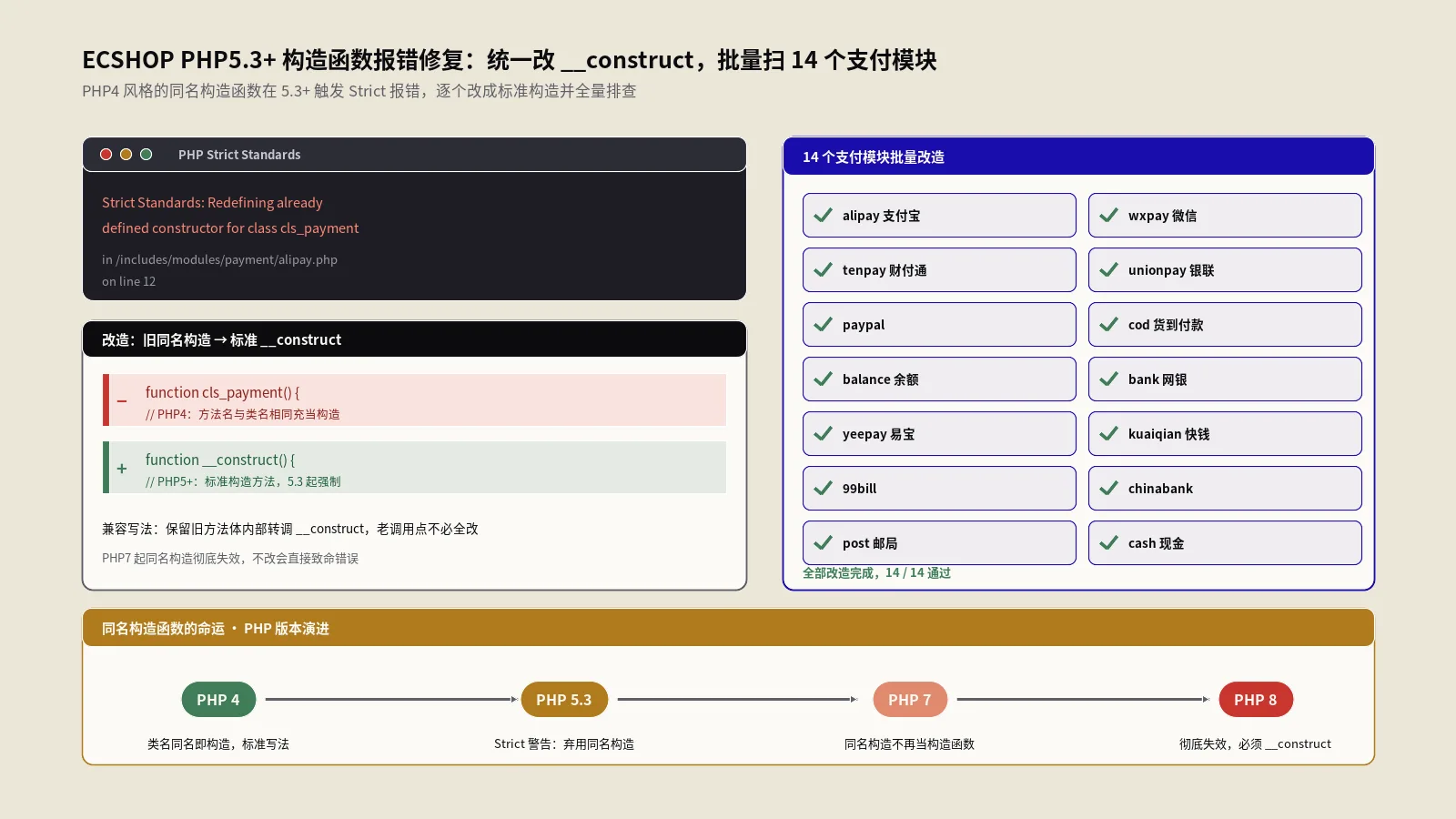Click the checkmark beside 99bill
The image size is (1456, 819).
(x=823, y=489)
